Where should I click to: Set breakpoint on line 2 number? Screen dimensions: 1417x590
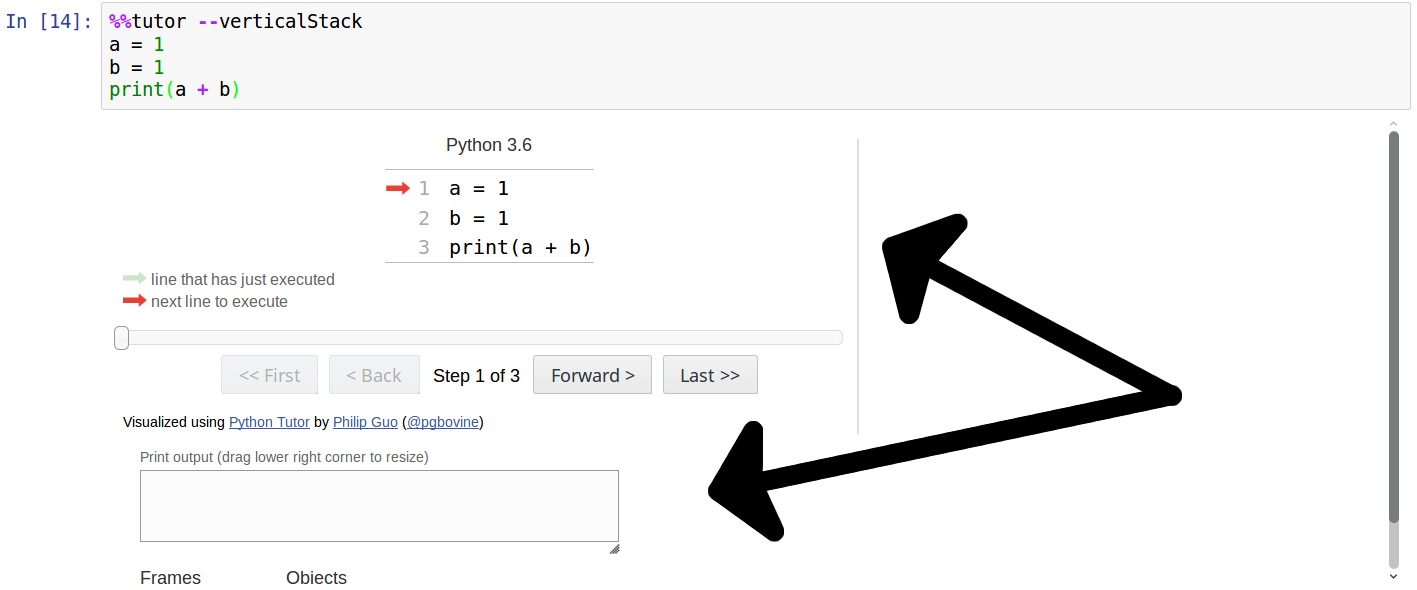(x=424, y=218)
